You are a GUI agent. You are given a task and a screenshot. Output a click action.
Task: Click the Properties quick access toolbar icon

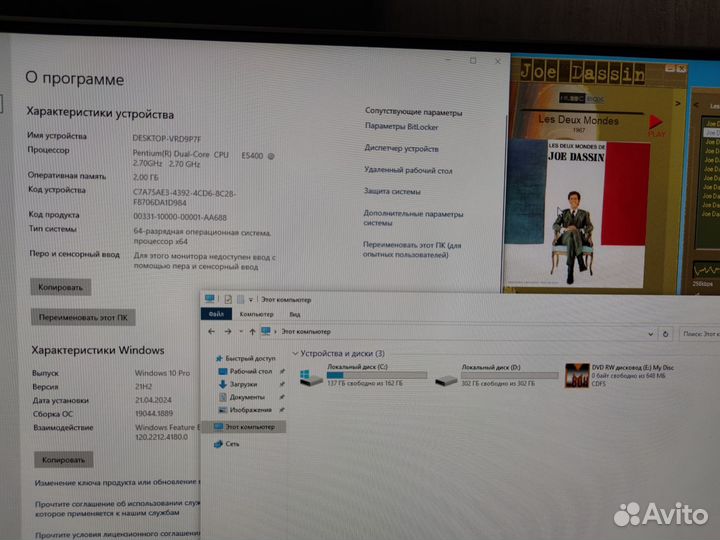pos(228,299)
